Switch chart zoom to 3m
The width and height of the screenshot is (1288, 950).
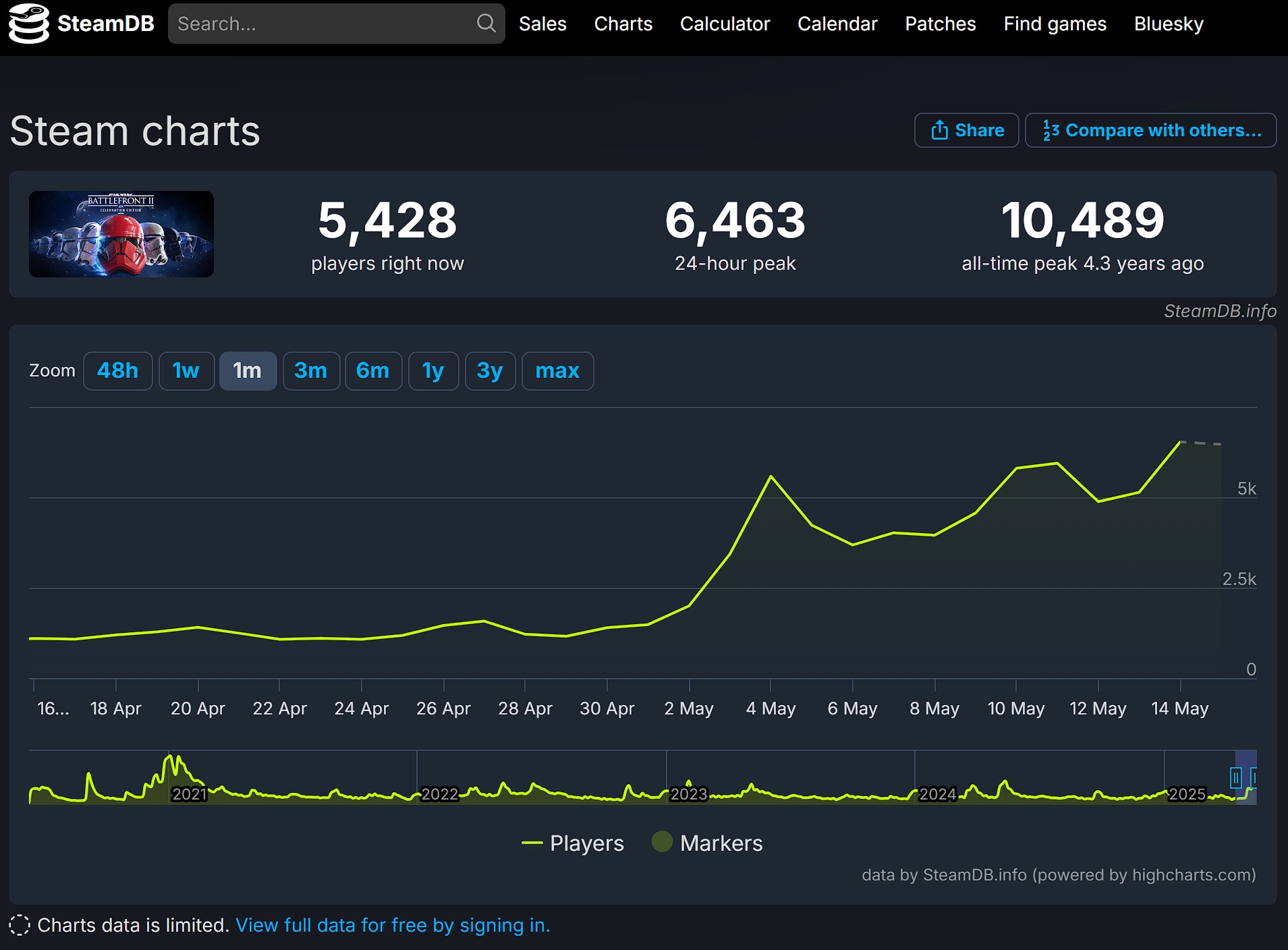[x=311, y=370]
